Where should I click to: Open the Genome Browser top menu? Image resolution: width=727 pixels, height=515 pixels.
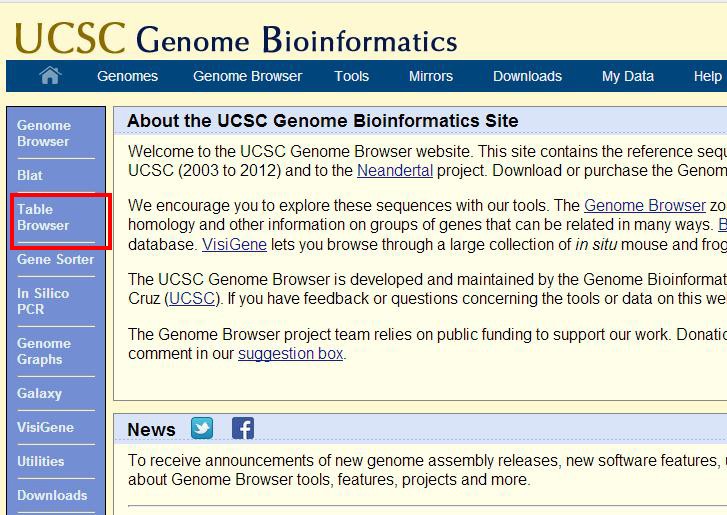pyautogui.click(x=248, y=76)
